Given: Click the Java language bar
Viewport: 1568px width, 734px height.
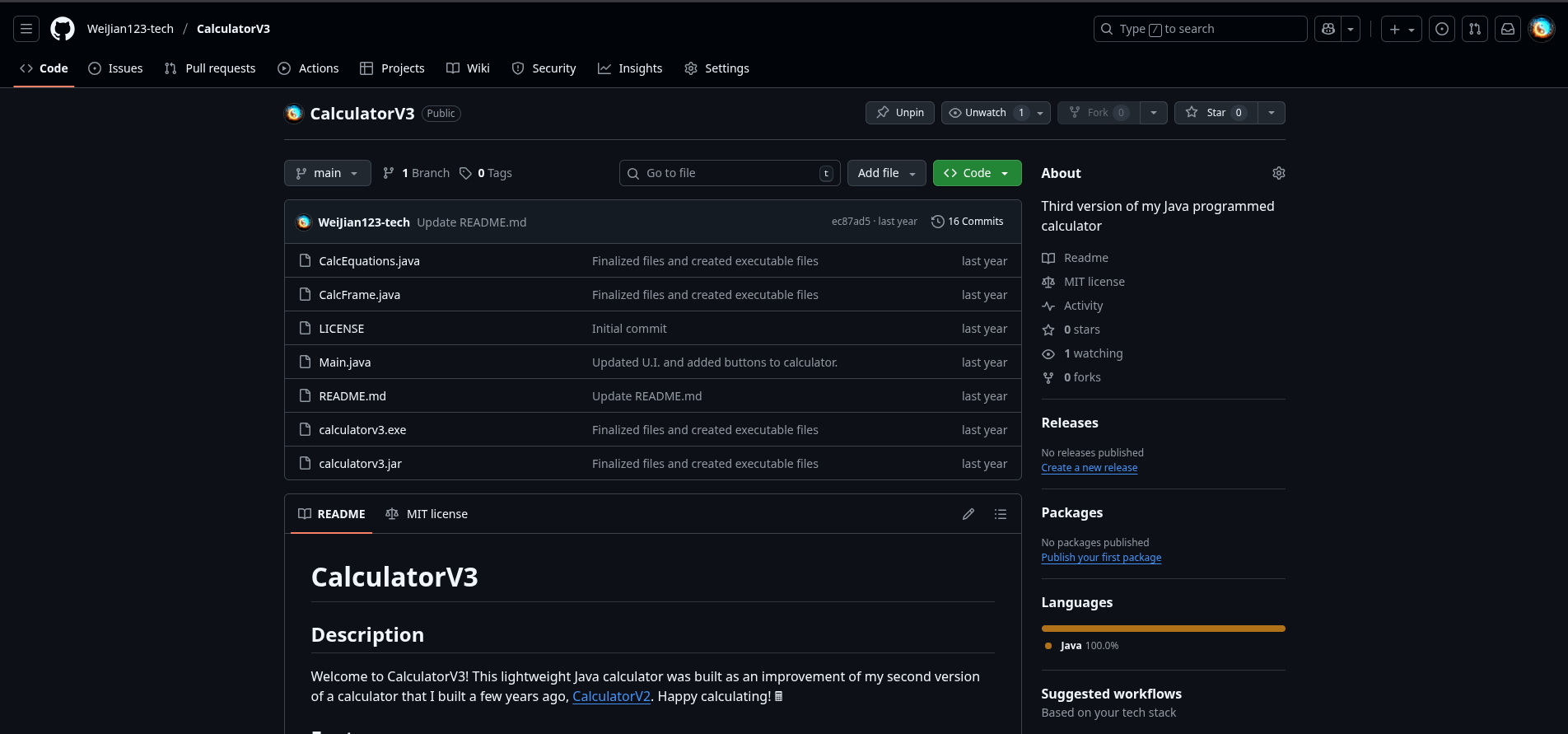Looking at the screenshot, I should point(1163,629).
